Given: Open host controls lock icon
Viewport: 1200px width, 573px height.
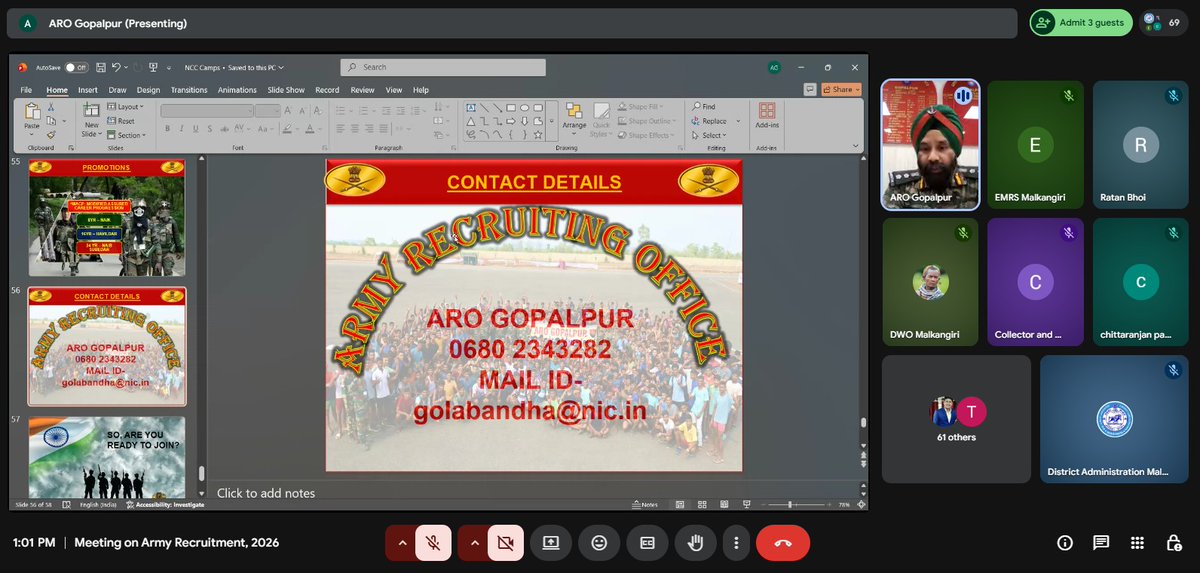Looking at the screenshot, I should [1173, 543].
